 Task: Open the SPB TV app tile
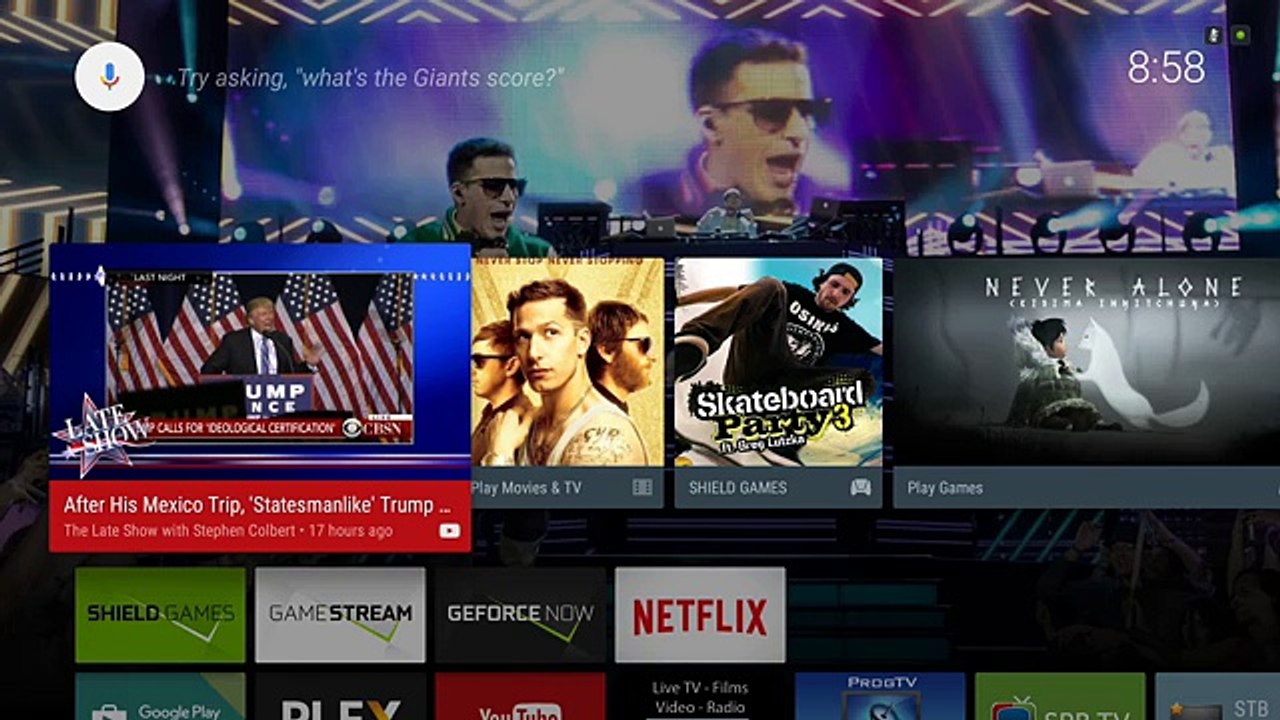(1060, 696)
